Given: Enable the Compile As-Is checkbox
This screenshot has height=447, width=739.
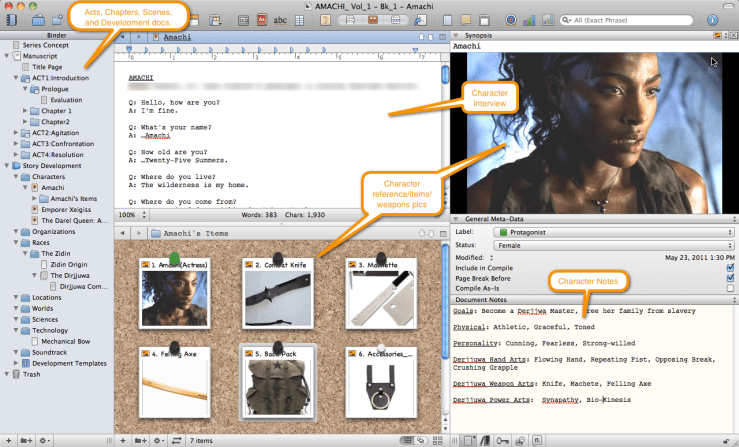Looking at the screenshot, I should click(730, 288).
